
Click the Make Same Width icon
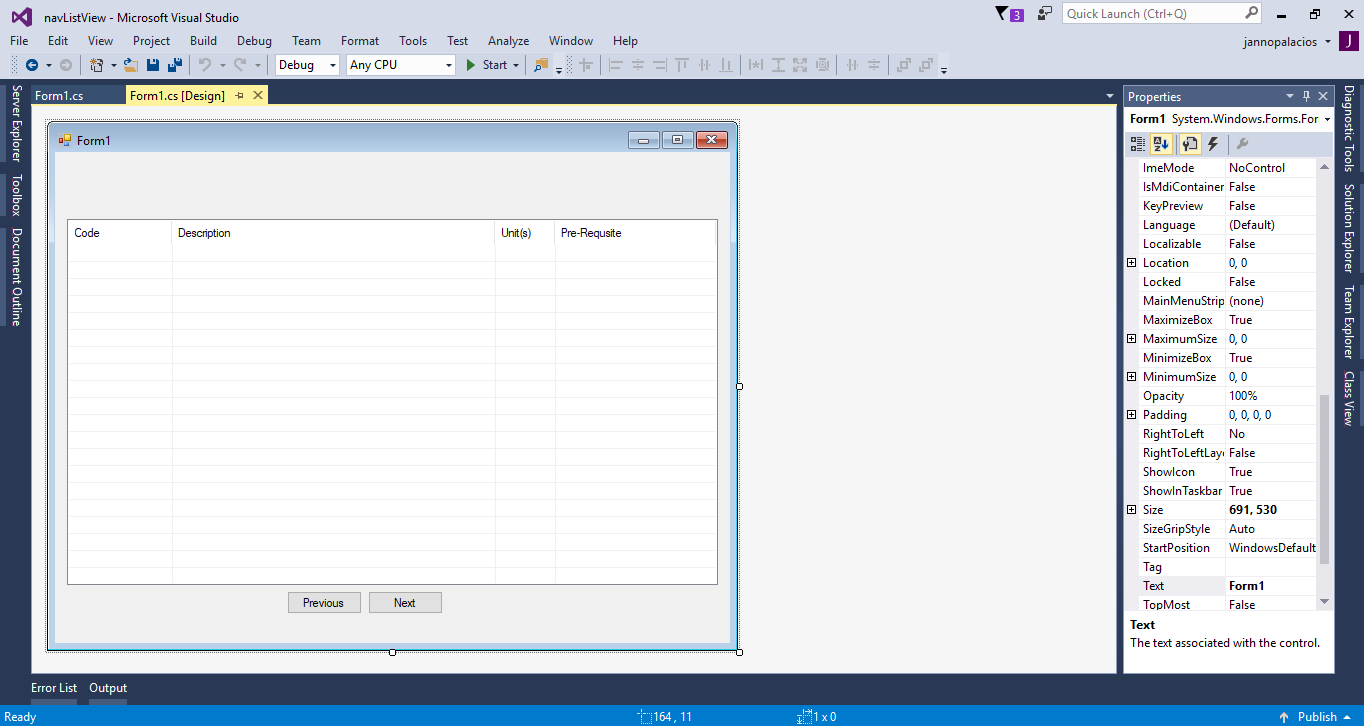point(756,65)
